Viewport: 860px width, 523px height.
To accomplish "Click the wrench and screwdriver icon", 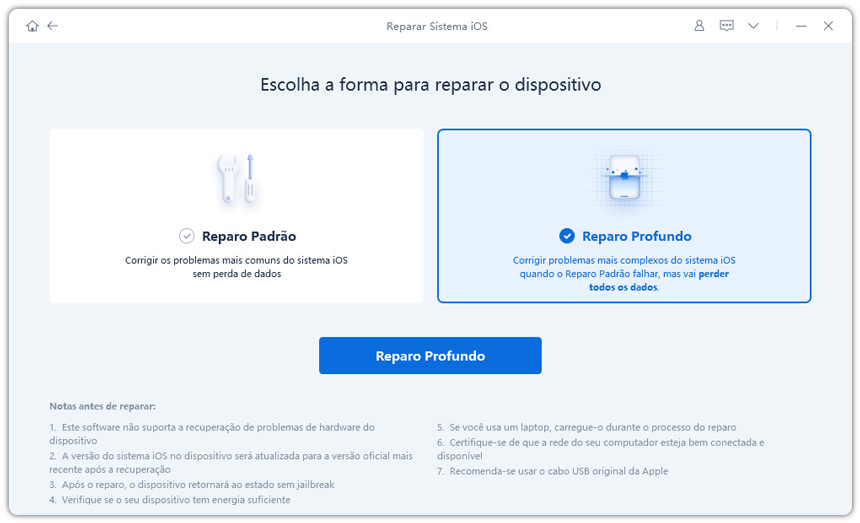I will [236, 179].
